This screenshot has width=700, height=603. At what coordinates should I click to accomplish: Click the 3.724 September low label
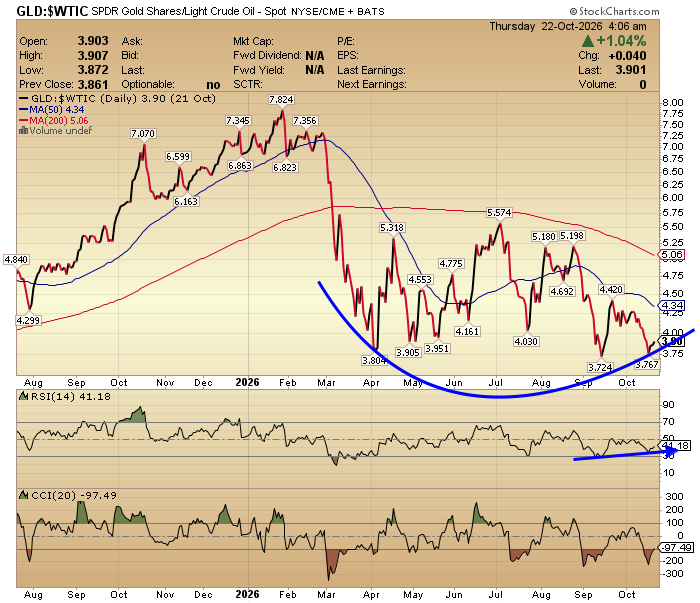pyautogui.click(x=600, y=368)
